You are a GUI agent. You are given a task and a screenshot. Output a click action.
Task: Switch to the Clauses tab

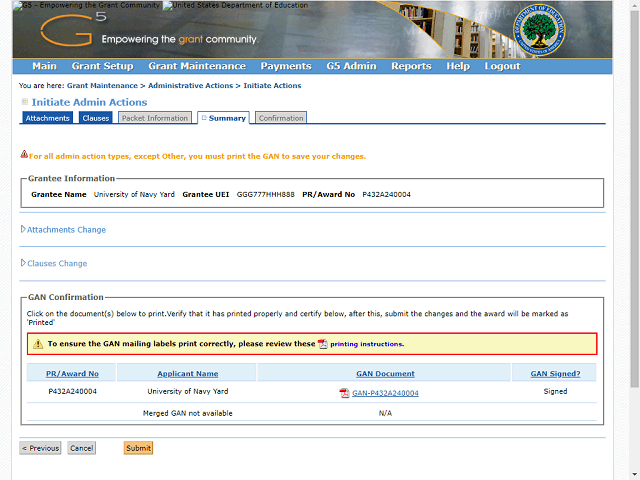96,118
